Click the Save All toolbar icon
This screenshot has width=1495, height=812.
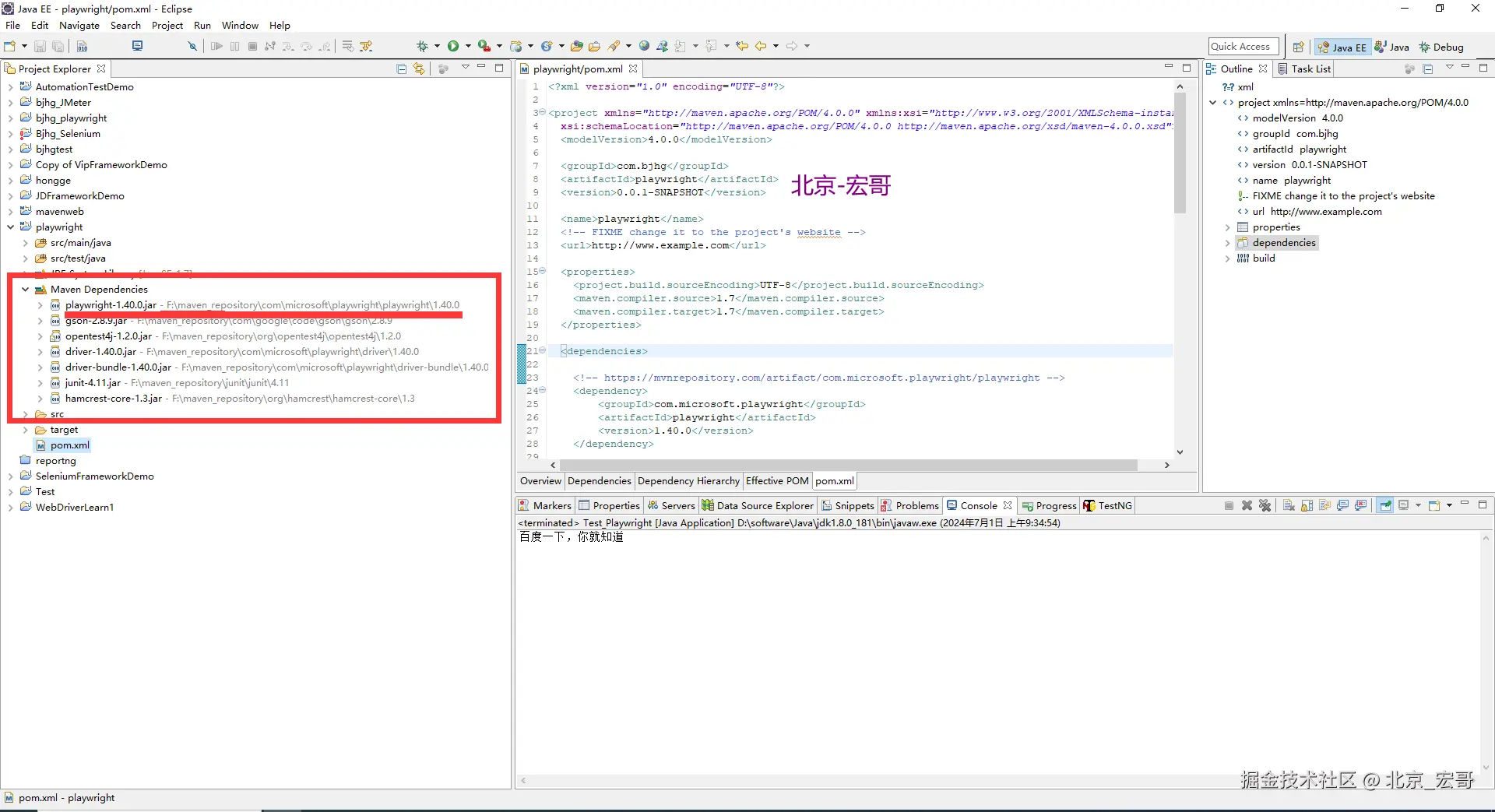point(58,47)
